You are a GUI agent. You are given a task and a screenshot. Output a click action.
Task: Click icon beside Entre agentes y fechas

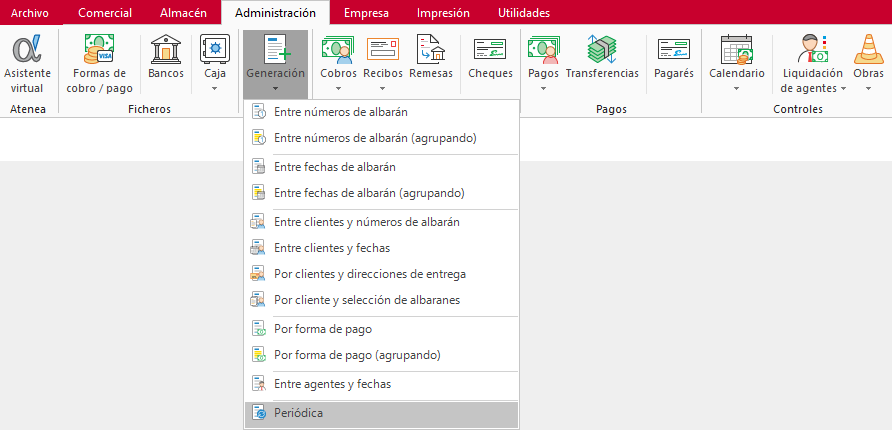point(258,384)
